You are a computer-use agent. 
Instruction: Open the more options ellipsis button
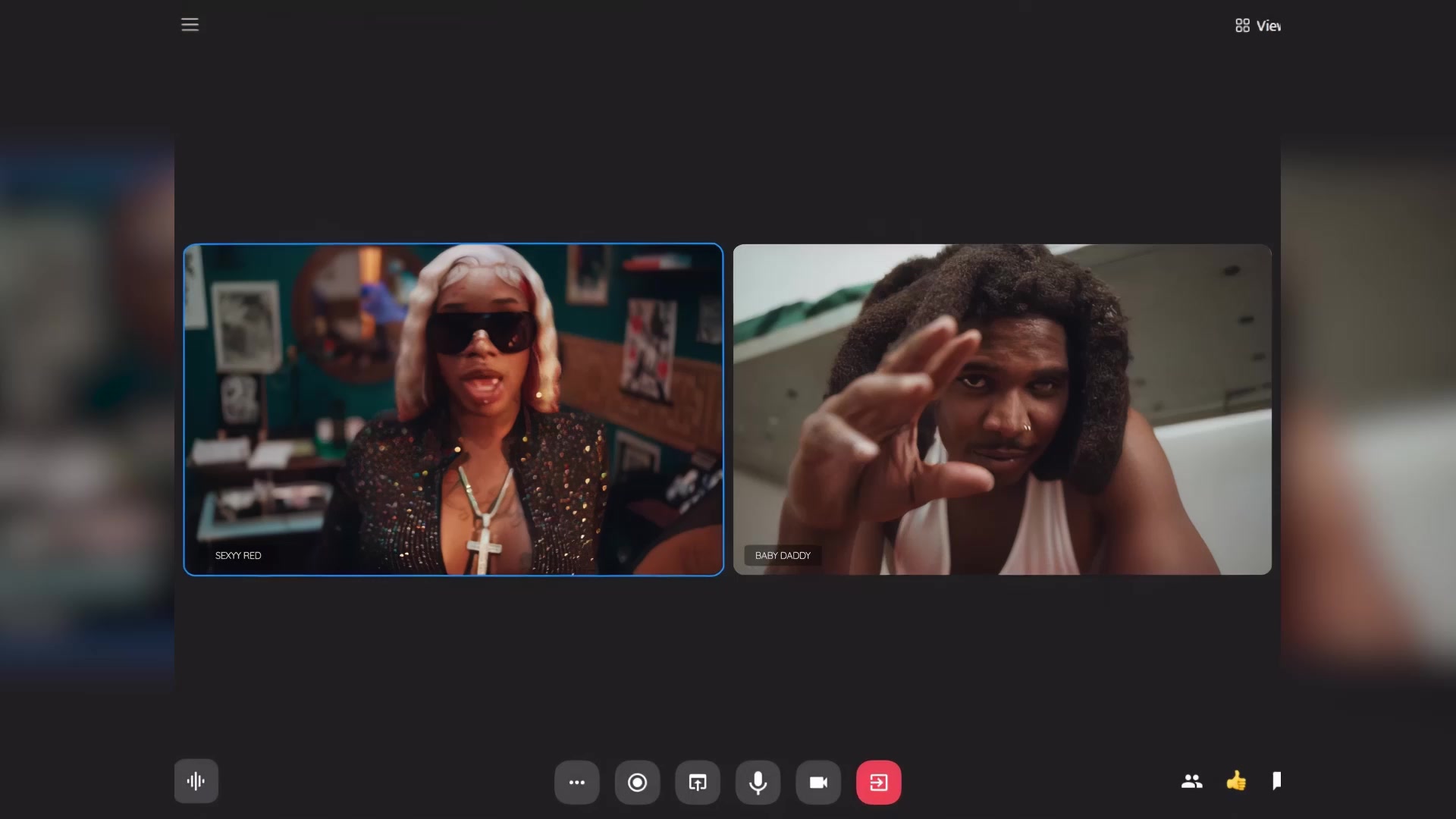577,782
